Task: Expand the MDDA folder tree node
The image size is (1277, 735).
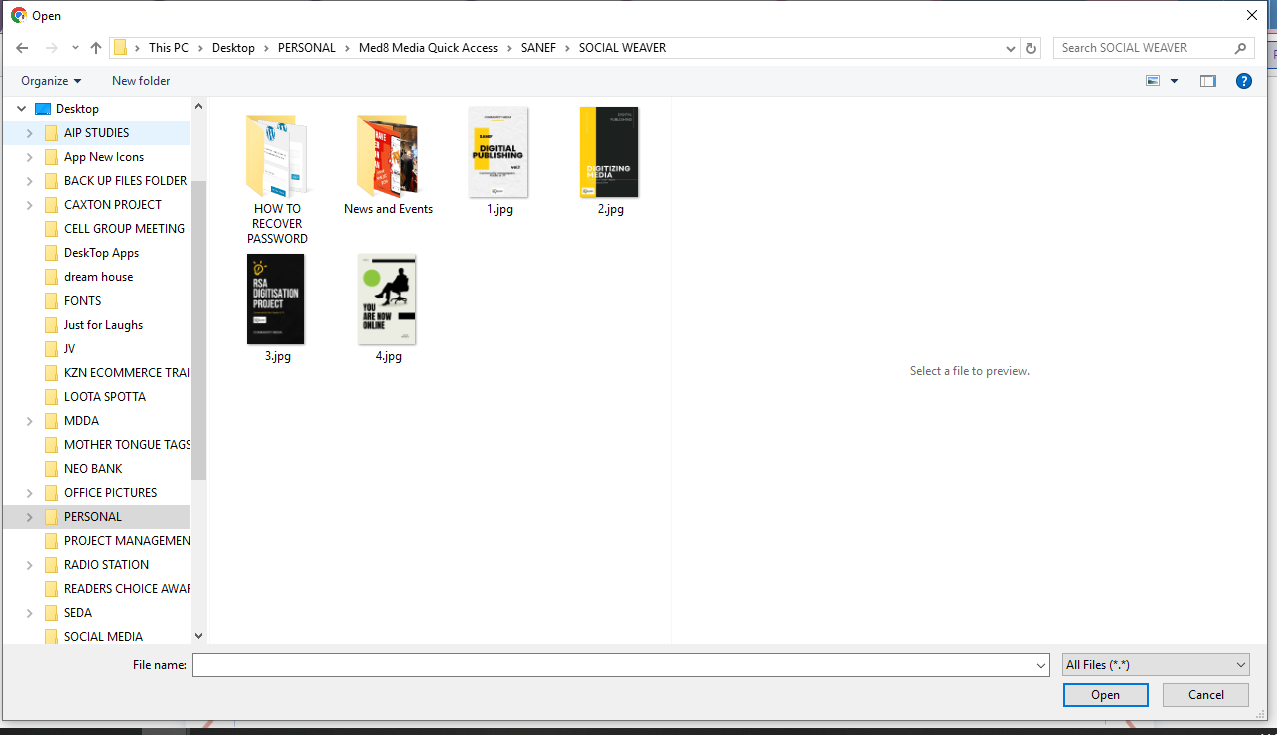Action: point(30,421)
